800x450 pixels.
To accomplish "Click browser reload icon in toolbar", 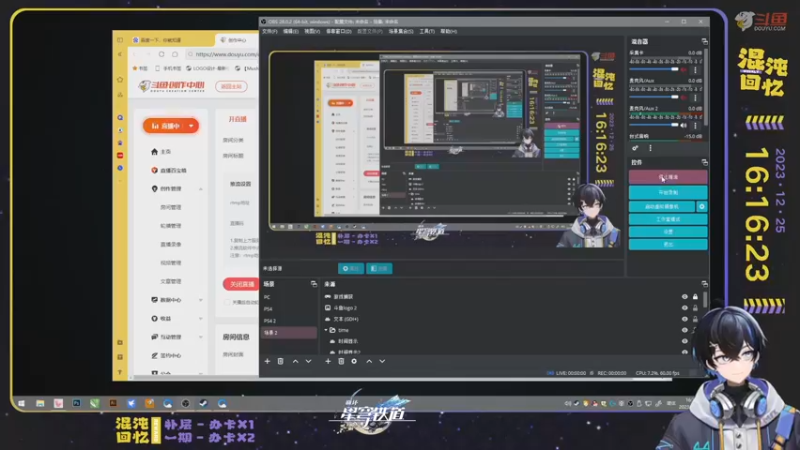I will (x=161, y=54).
